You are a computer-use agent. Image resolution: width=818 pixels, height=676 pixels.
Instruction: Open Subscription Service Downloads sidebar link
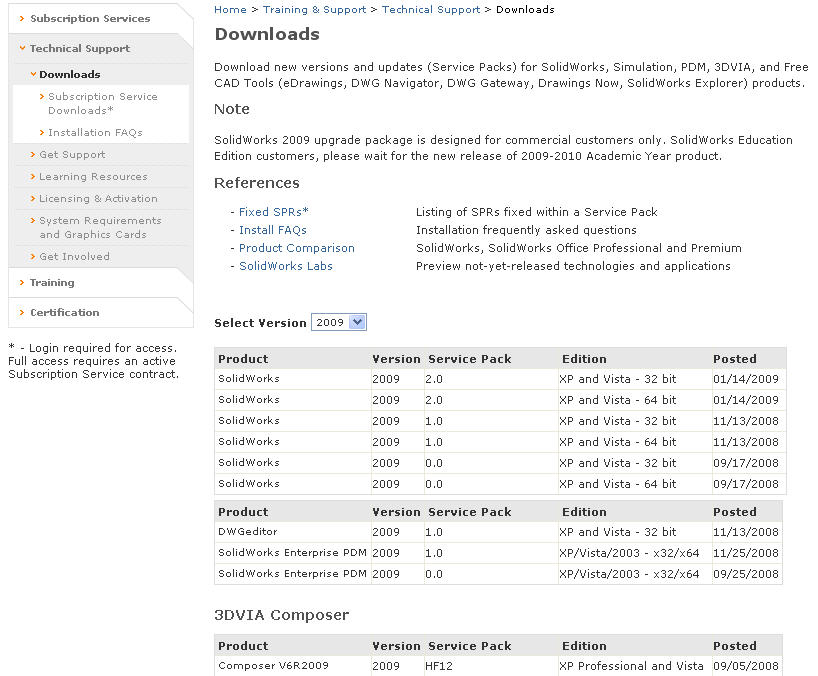point(103,103)
